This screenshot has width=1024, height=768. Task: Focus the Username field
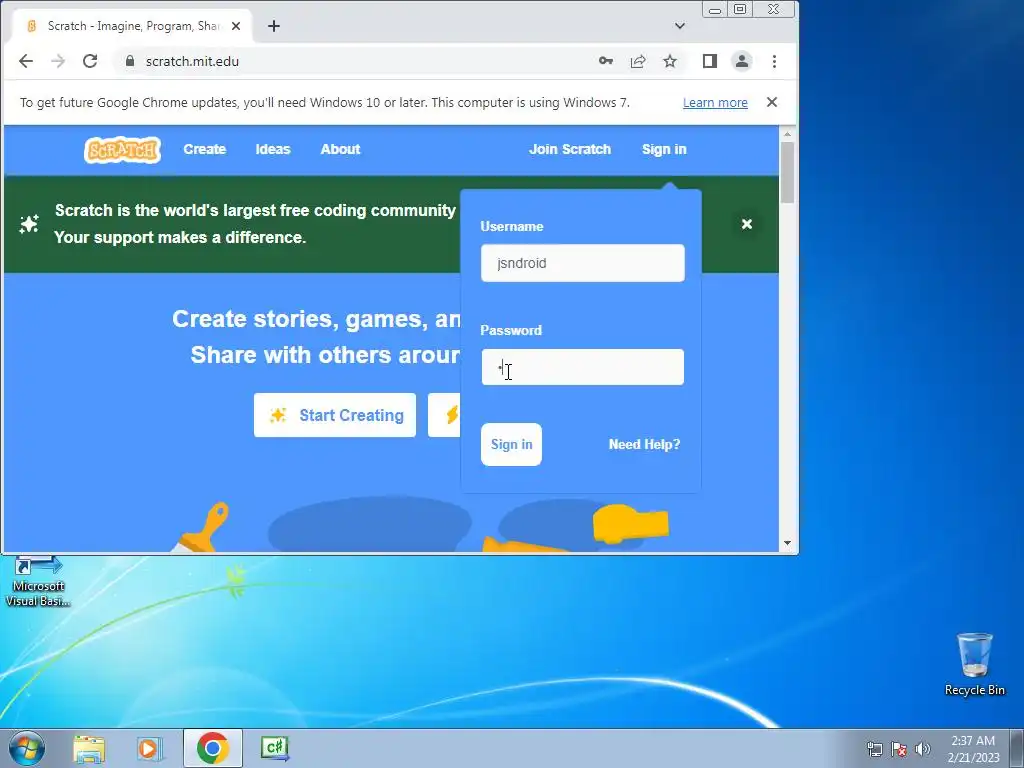[x=583, y=263]
